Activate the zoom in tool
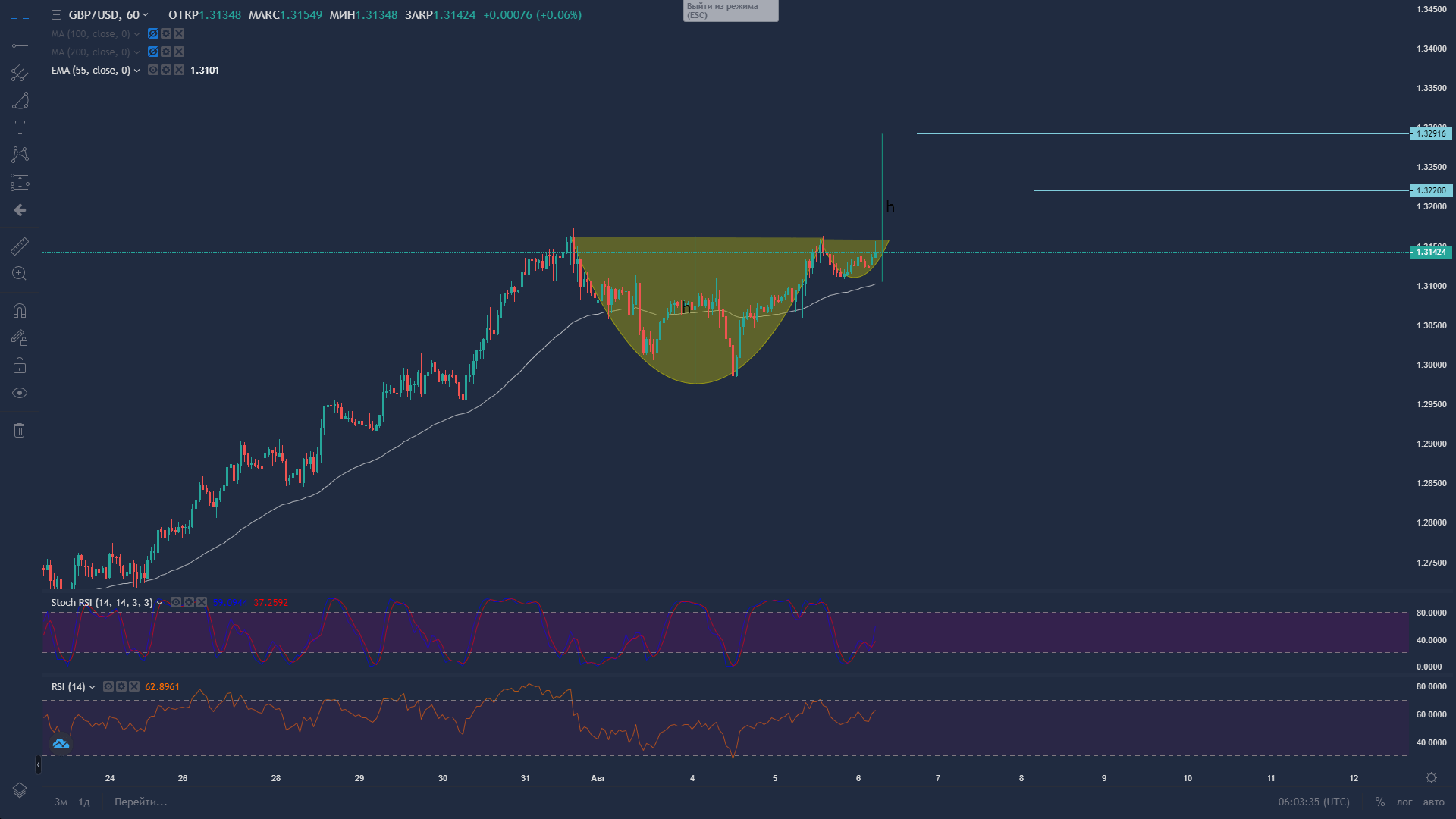Image resolution: width=1456 pixels, height=819 pixels. [x=20, y=274]
